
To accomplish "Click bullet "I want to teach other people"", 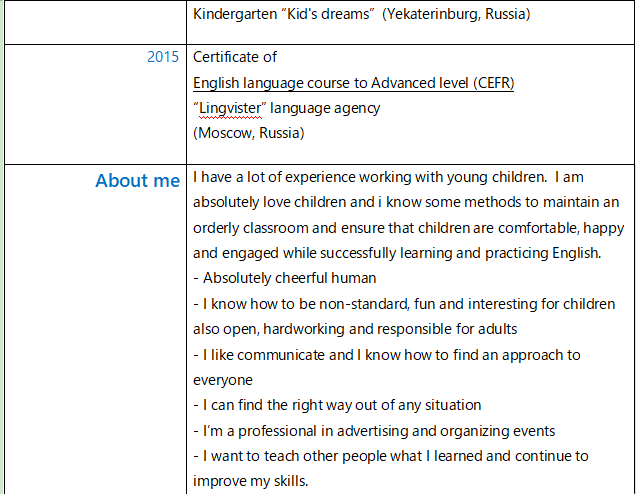I will tap(391, 456).
